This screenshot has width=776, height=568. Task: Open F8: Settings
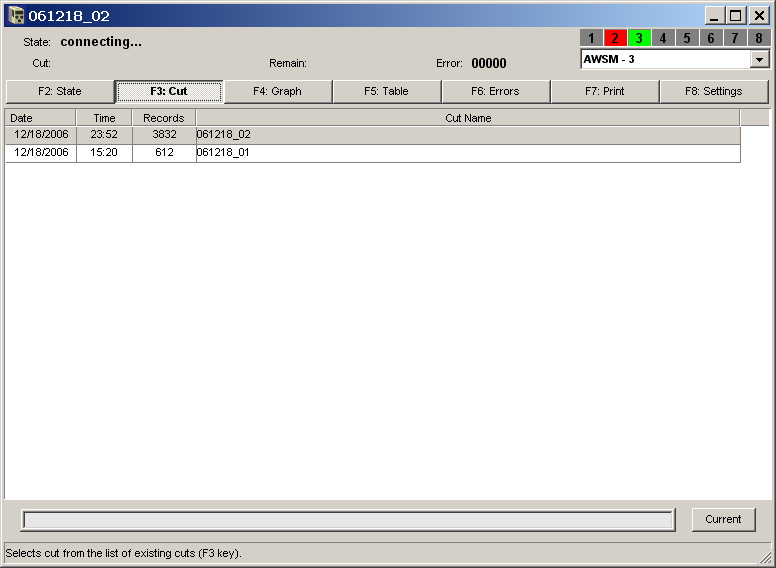(713, 91)
